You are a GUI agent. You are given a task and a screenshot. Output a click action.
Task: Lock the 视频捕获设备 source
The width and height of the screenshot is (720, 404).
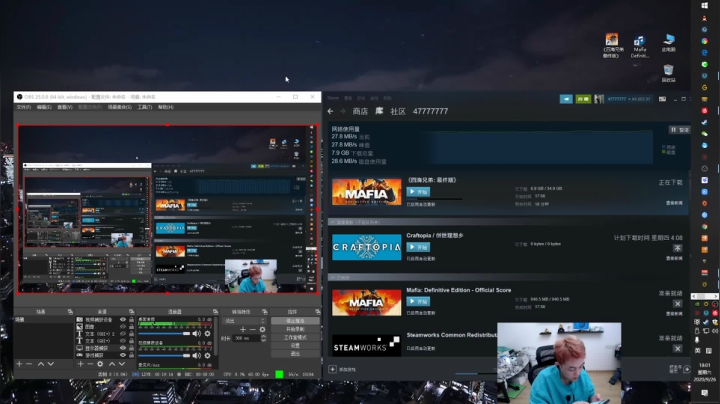click(131, 320)
